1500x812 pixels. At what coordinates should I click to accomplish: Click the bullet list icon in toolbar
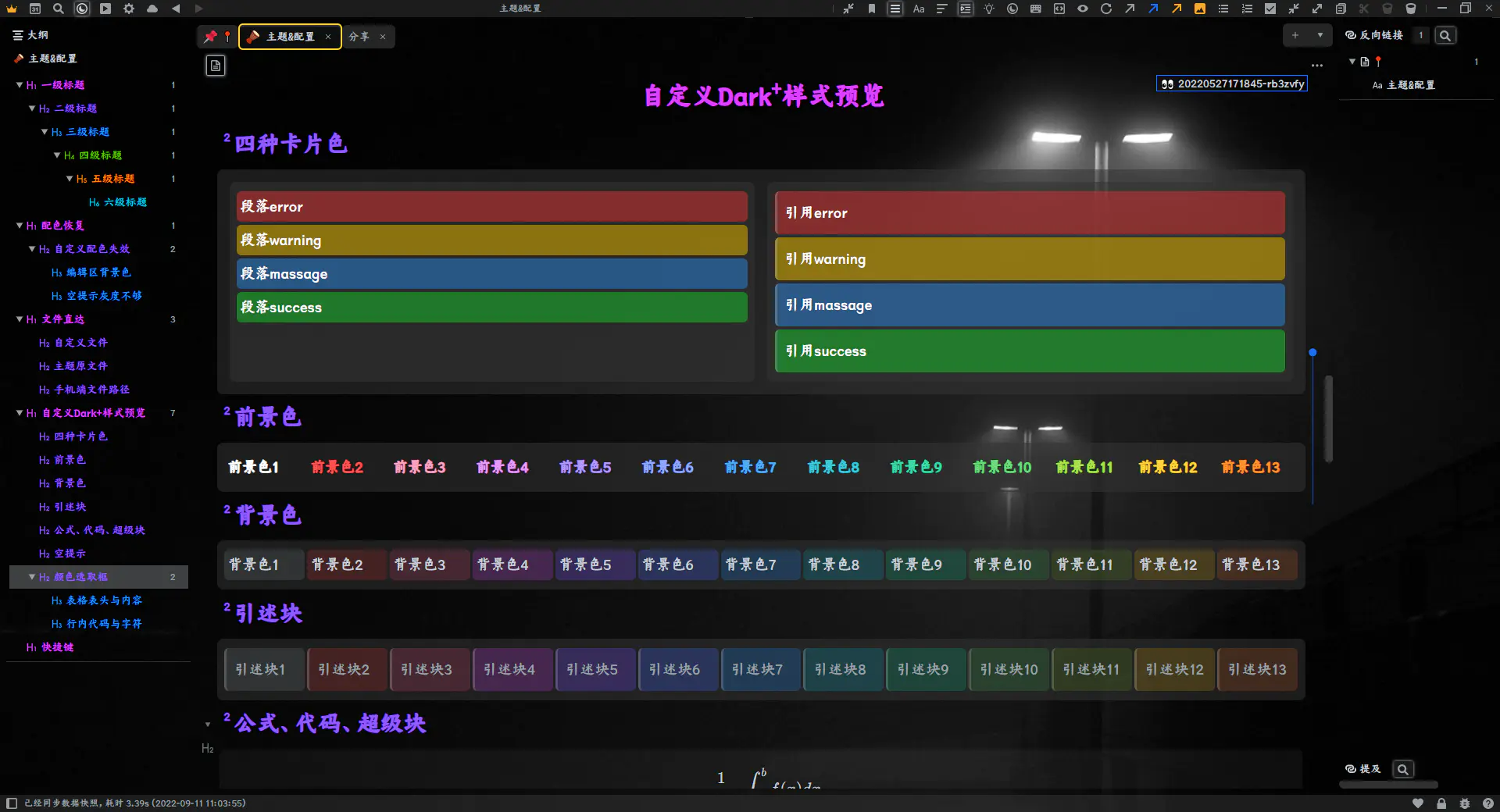click(x=1223, y=9)
